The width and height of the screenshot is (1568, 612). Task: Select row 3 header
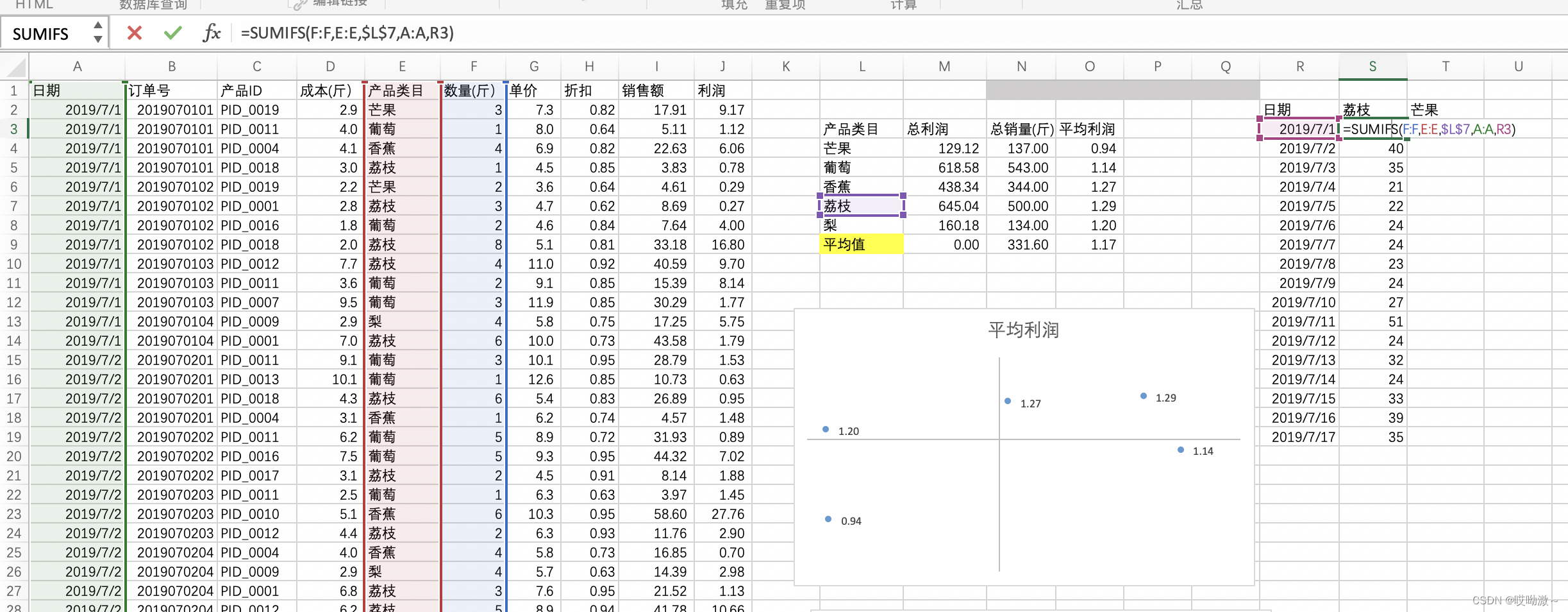point(14,129)
